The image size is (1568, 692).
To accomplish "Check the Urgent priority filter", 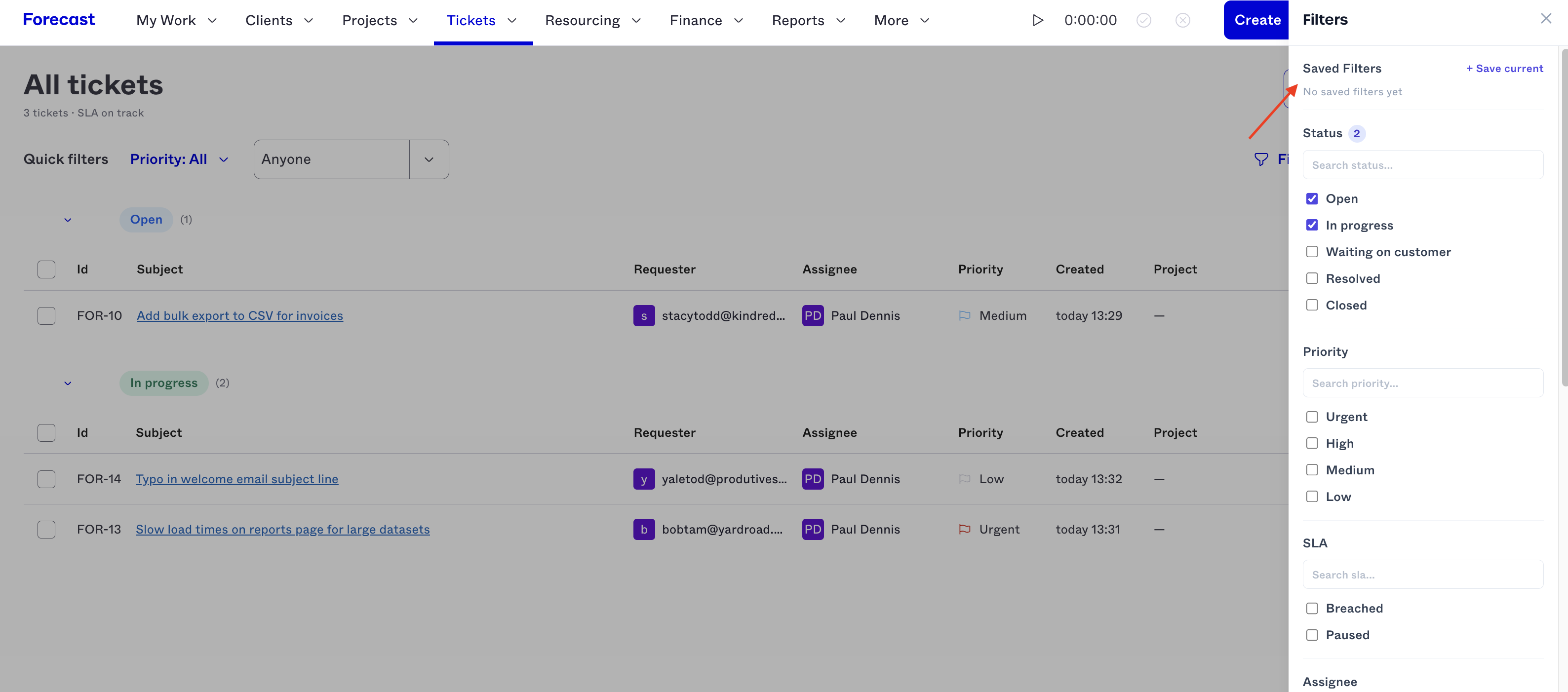I will tap(1312, 417).
